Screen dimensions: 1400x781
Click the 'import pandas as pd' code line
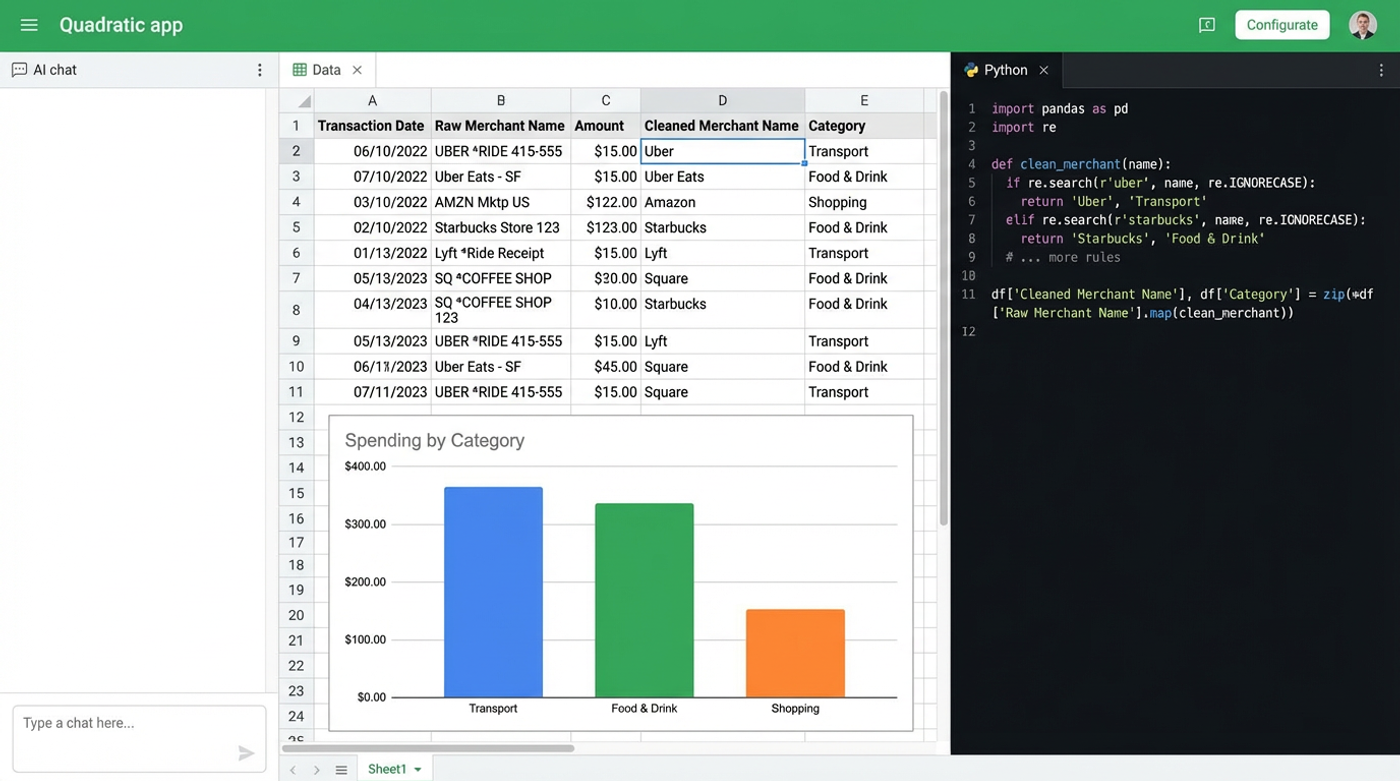[1059, 108]
